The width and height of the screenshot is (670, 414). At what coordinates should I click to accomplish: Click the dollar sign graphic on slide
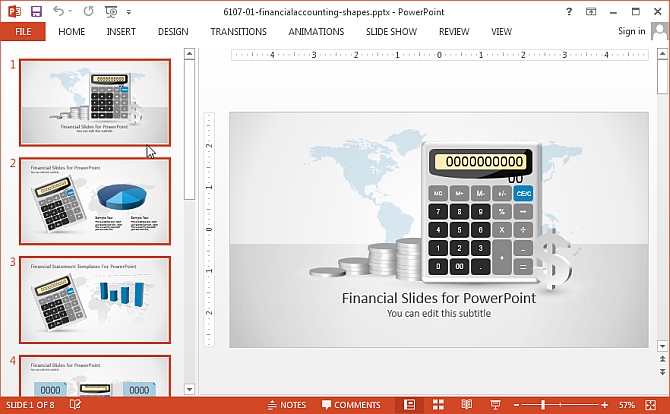click(553, 259)
